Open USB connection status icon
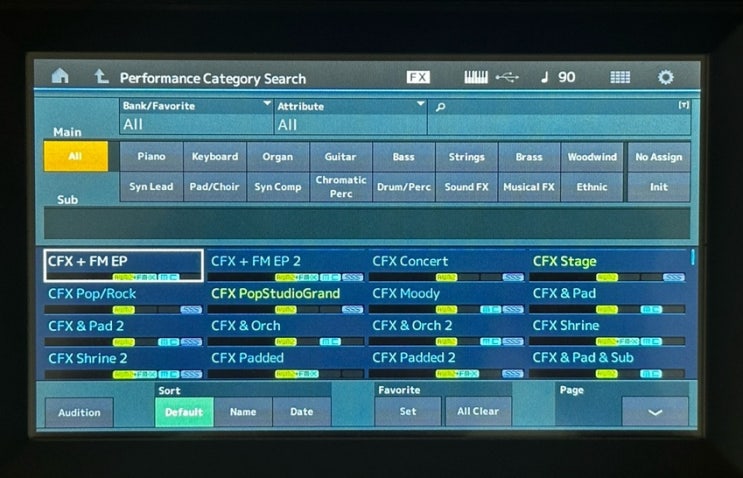Image resolution: width=743 pixels, height=478 pixels. [x=507, y=77]
